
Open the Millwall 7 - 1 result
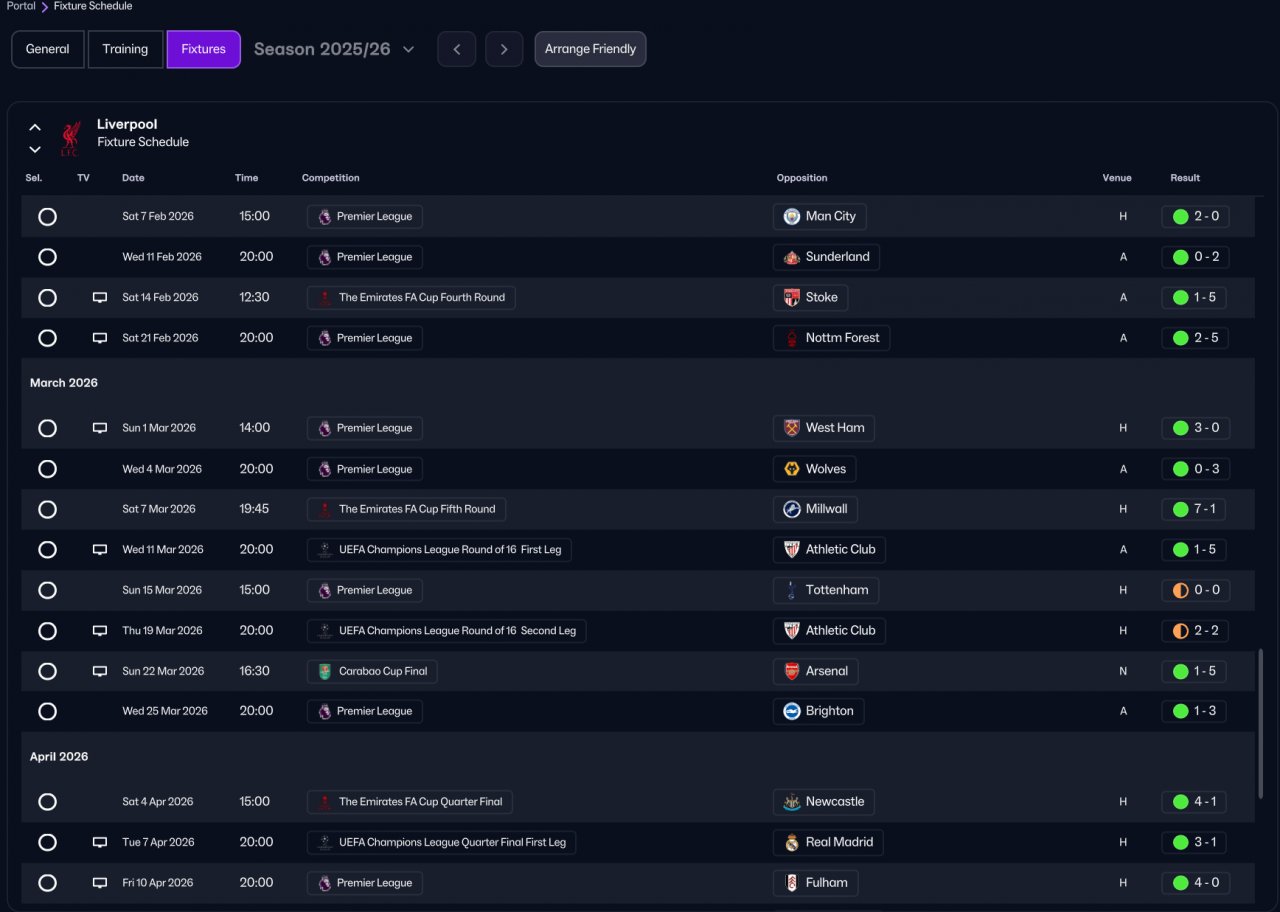1195,509
